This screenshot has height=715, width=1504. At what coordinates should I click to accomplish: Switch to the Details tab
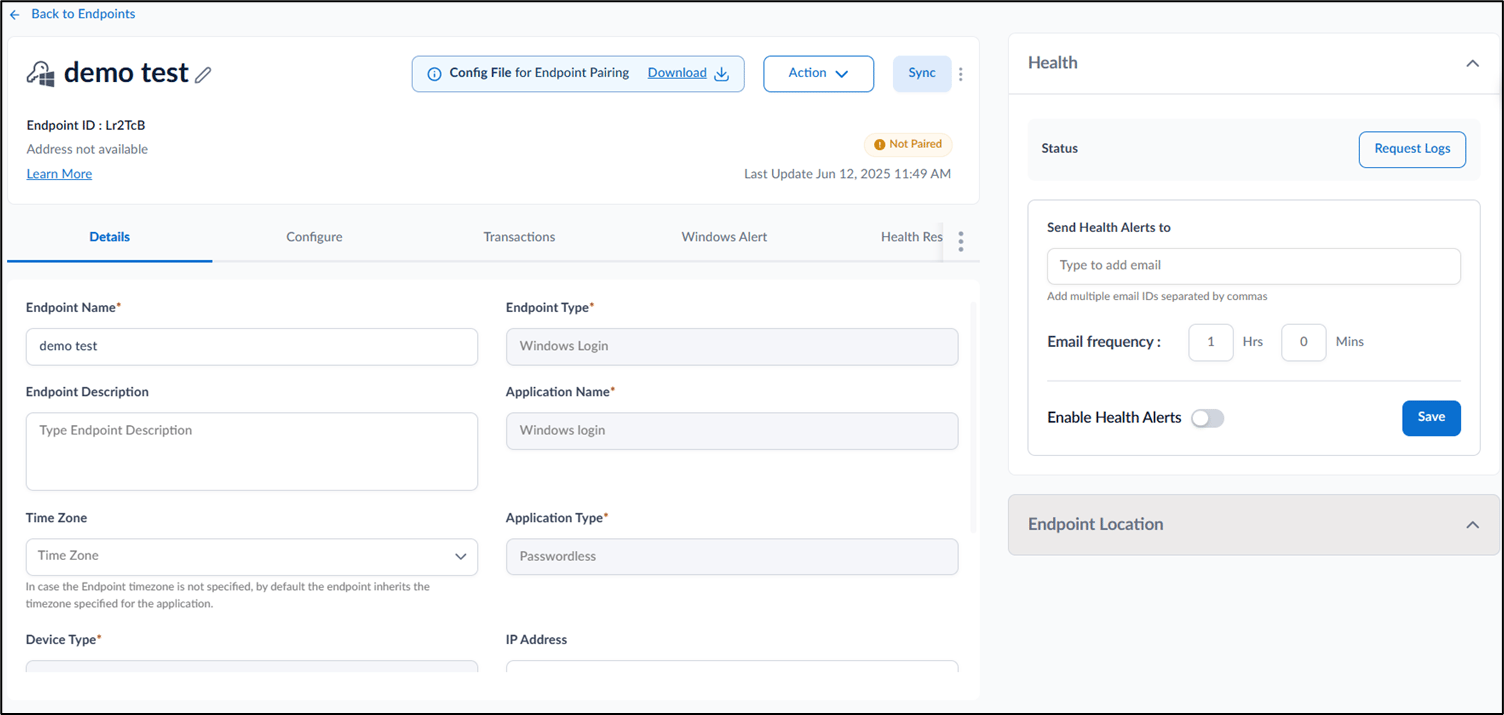pos(110,237)
